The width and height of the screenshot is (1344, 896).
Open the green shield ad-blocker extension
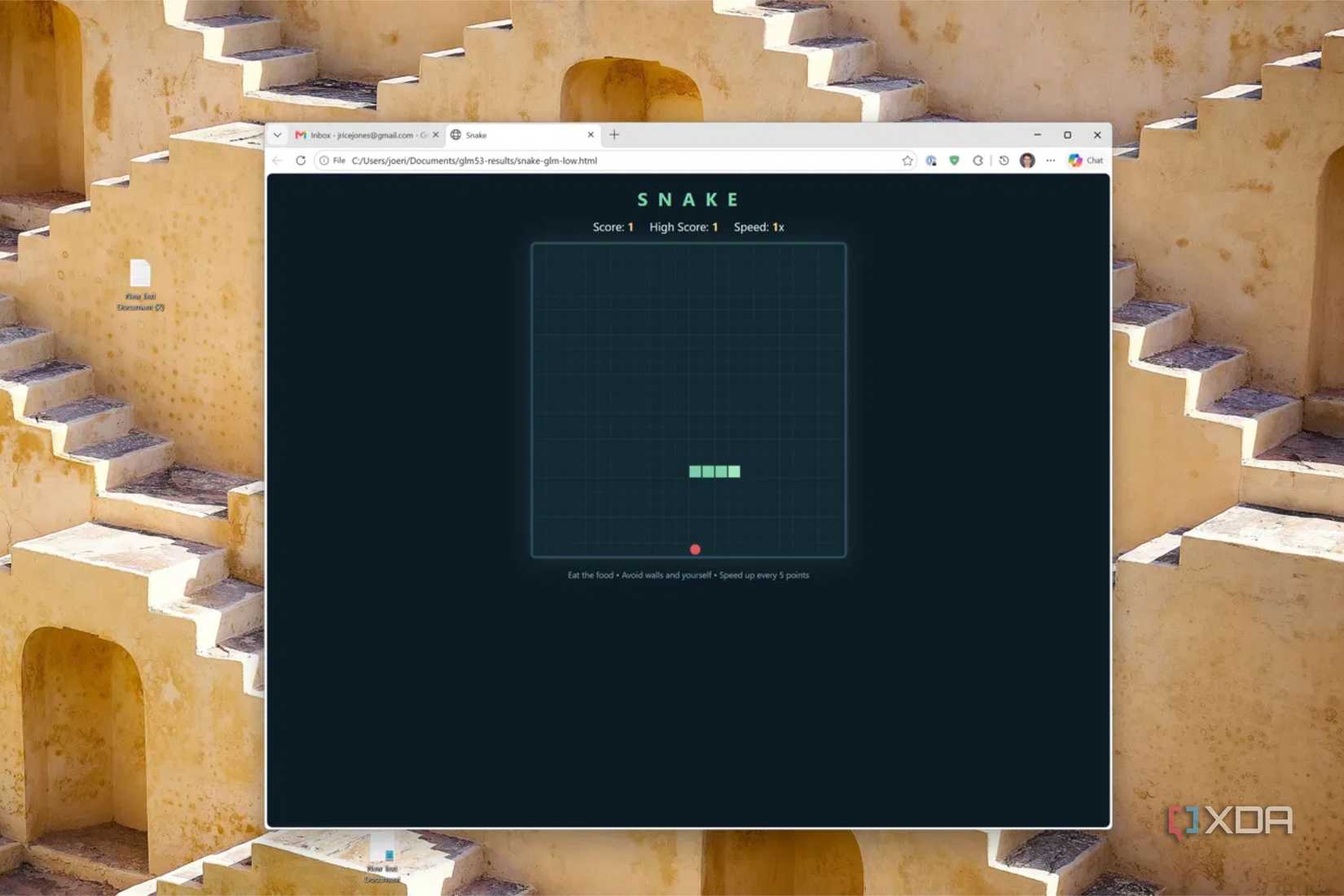click(954, 160)
